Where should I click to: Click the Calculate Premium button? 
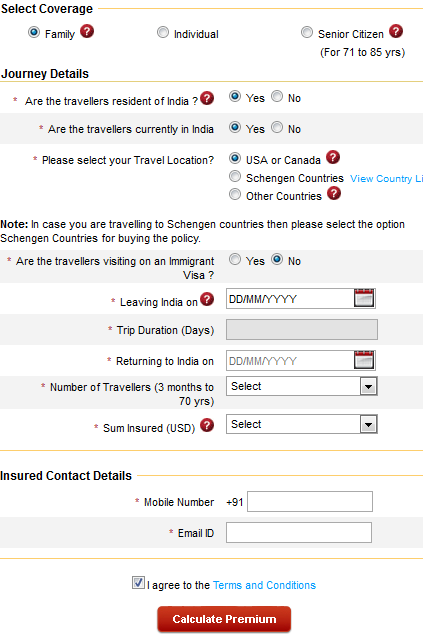point(224,619)
